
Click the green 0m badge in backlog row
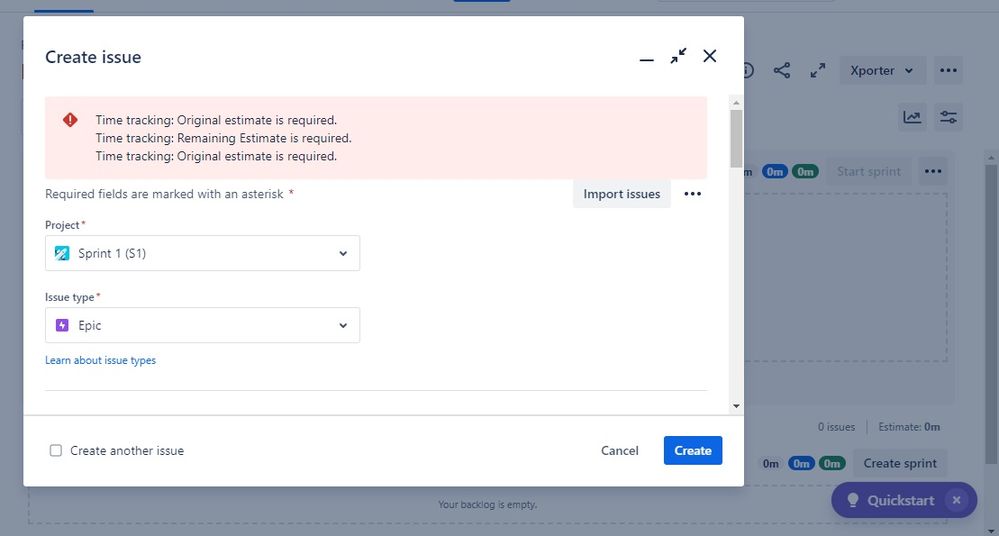pyautogui.click(x=831, y=463)
